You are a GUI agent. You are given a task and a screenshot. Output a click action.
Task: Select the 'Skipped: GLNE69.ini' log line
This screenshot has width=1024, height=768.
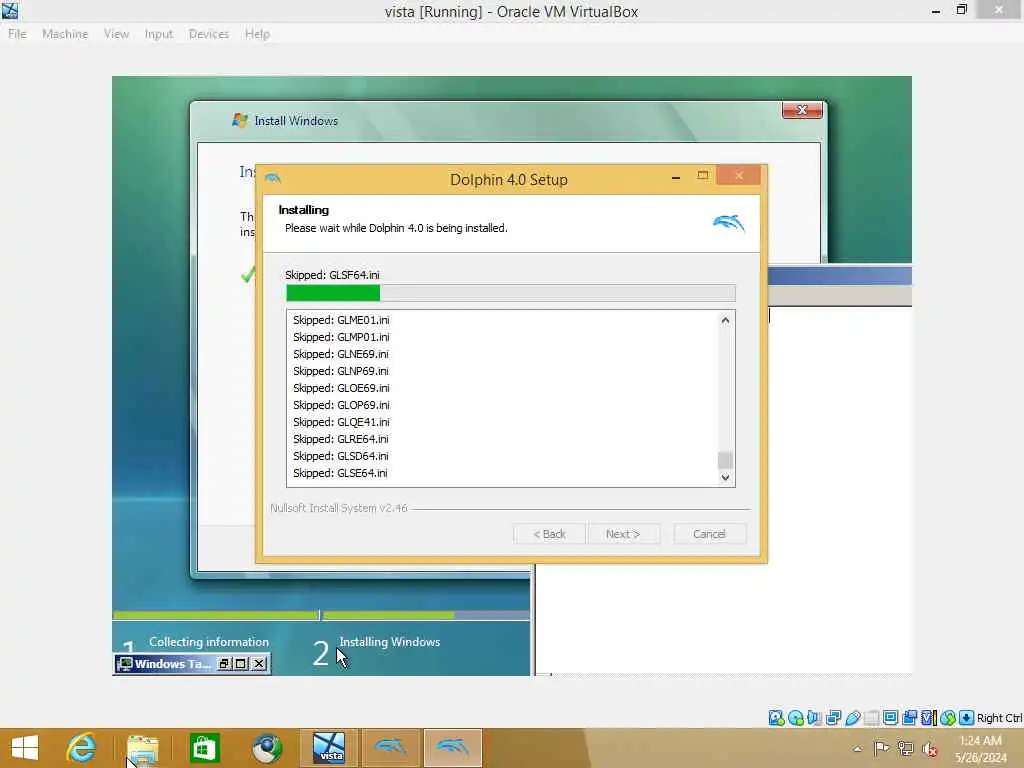(340, 354)
